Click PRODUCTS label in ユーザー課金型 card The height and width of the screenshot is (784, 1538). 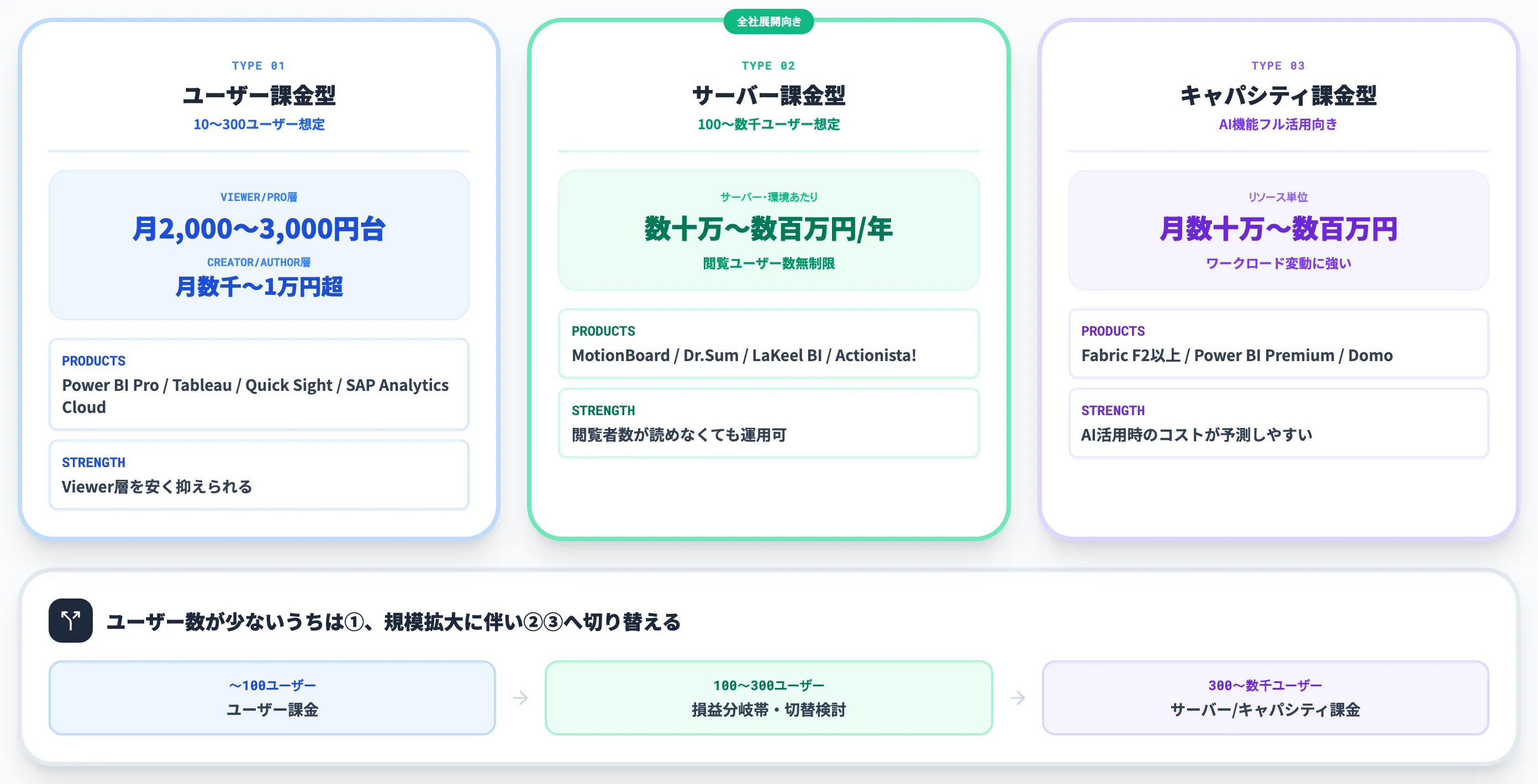click(x=94, y=361)
